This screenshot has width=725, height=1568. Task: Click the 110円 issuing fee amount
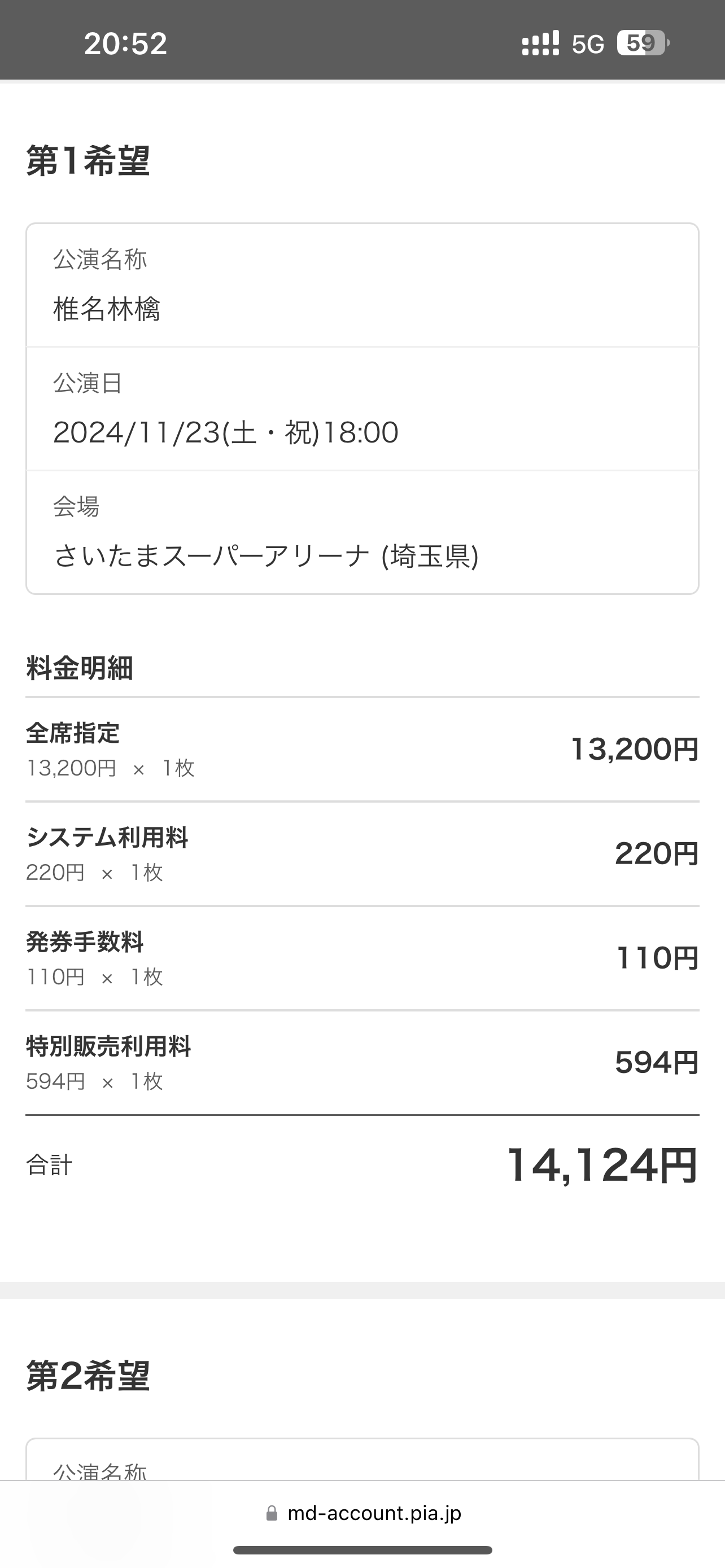(657, 958)
